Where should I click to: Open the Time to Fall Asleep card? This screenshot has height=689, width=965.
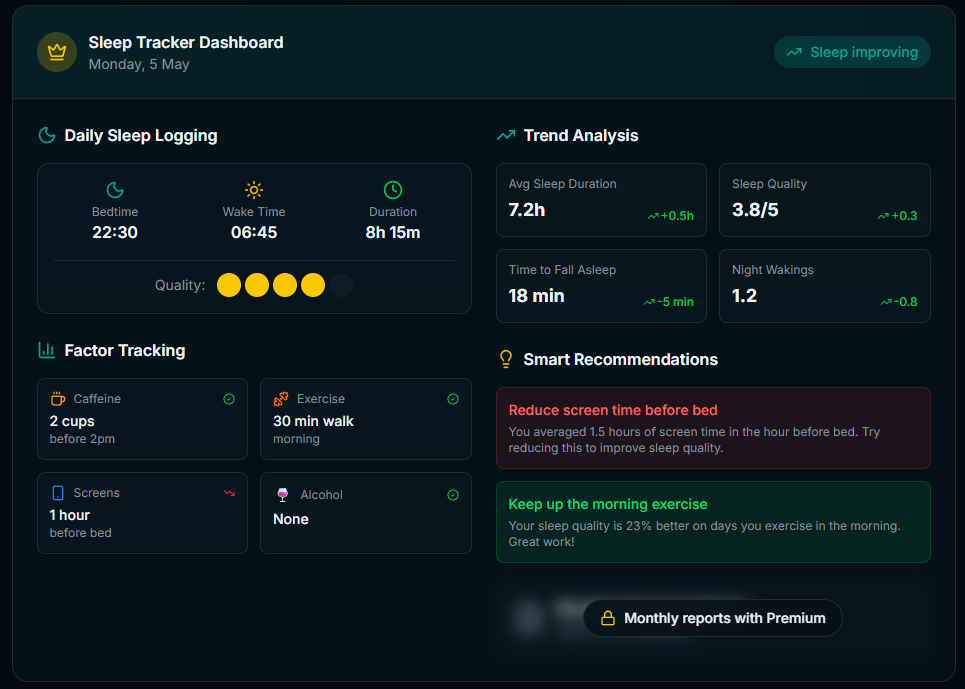click(601, 286)
